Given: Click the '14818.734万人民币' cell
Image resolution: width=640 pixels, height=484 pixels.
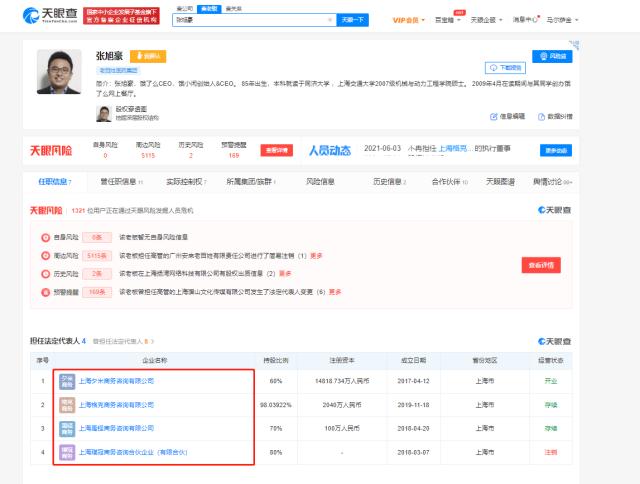Looking at the screenshot, I should pos(342,381).
